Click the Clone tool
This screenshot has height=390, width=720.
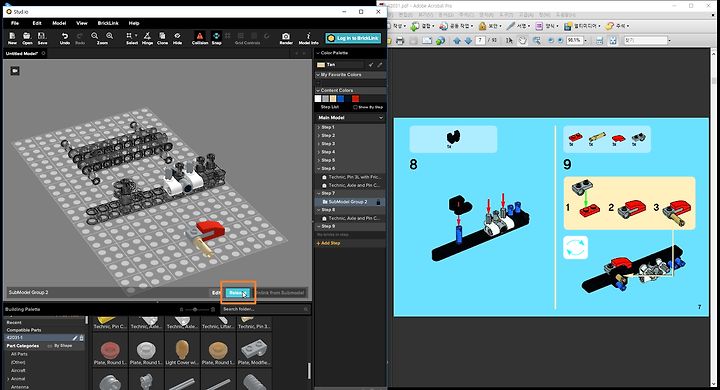tap(162, 38)
